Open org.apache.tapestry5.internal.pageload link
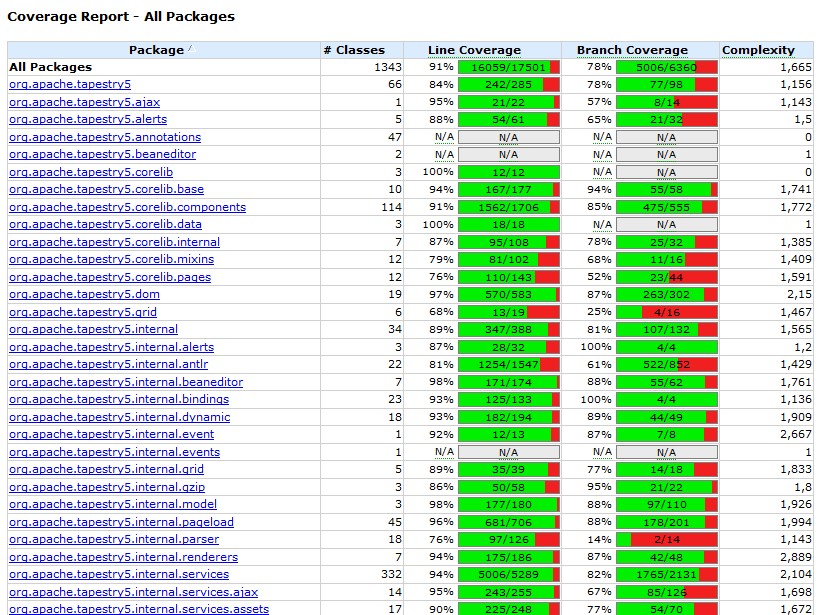 coord(121,522)
